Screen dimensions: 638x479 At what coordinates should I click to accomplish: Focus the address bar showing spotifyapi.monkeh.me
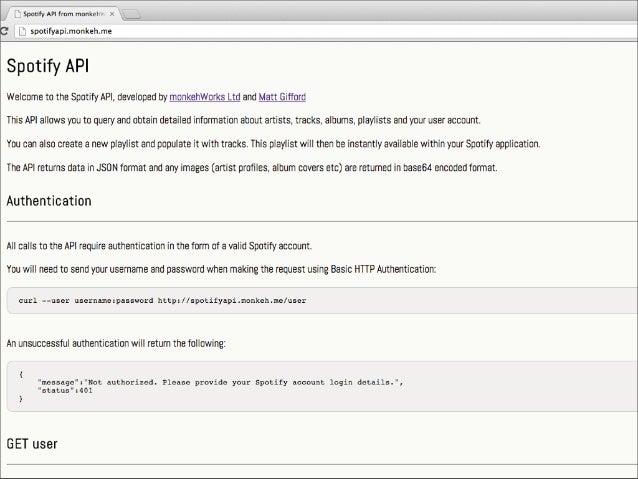(x=326, y=31)
